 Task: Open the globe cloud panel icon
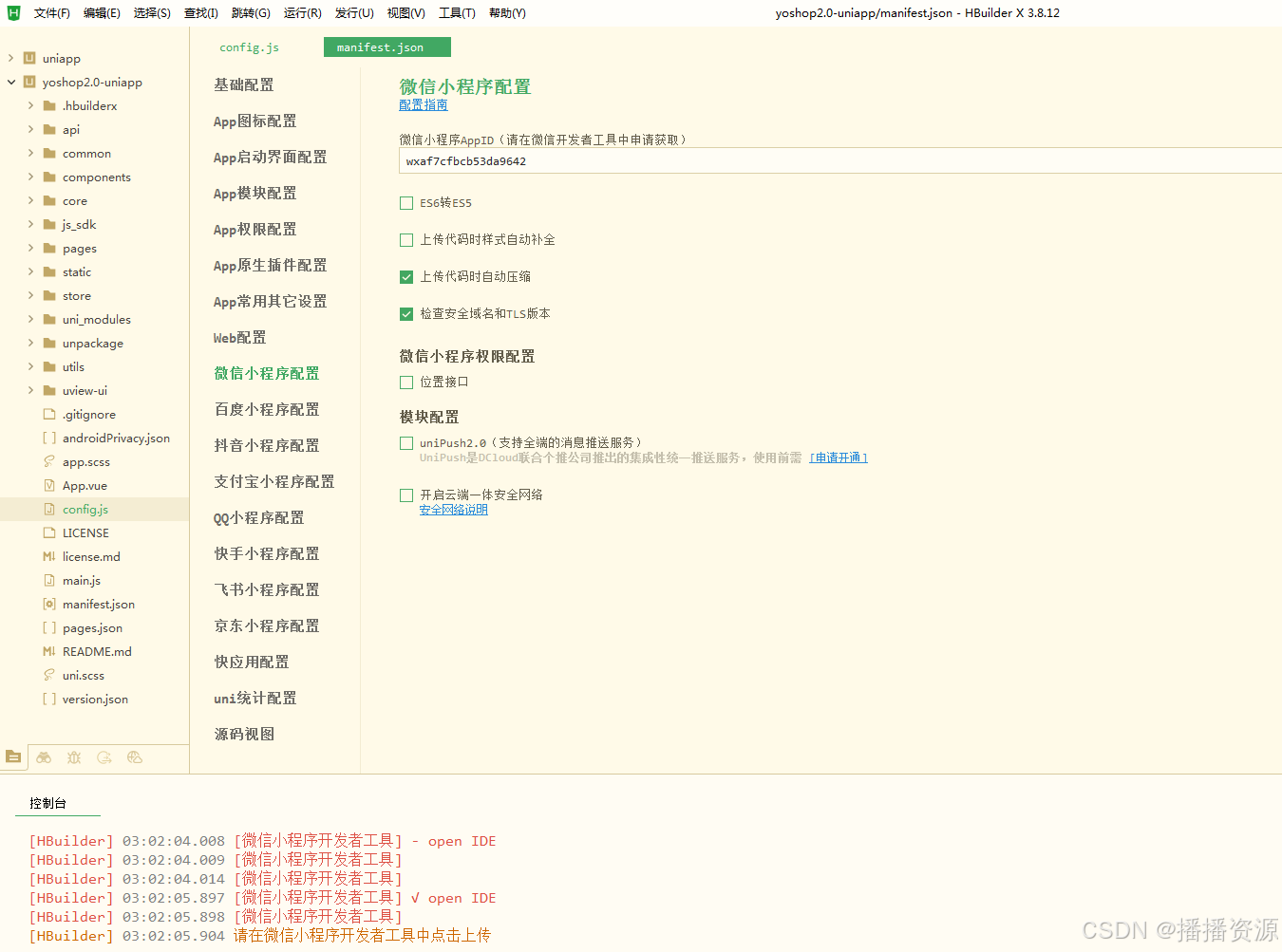pos(135,757)
